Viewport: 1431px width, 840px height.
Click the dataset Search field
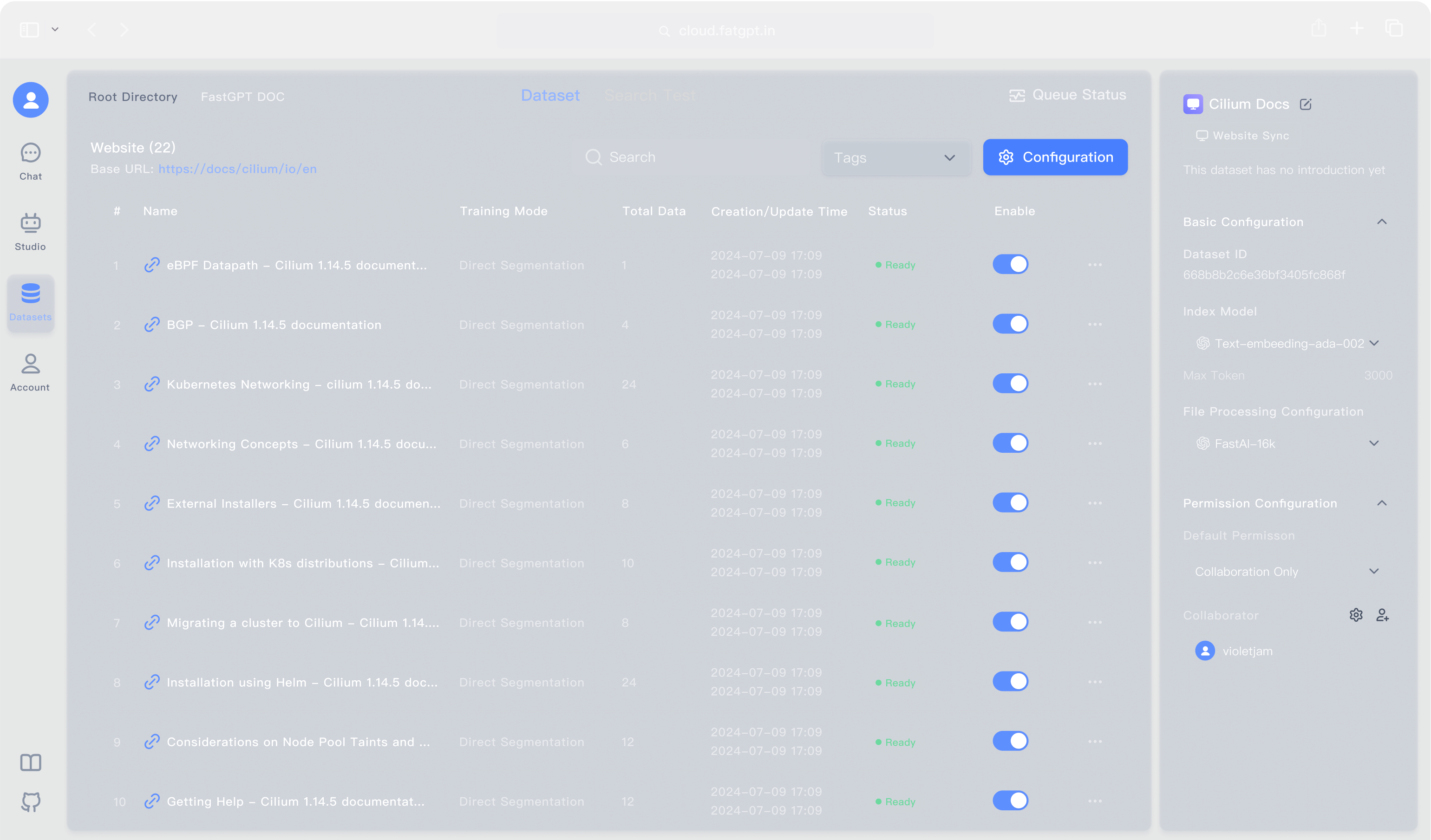pyautogui.click(x=691, y=157)
